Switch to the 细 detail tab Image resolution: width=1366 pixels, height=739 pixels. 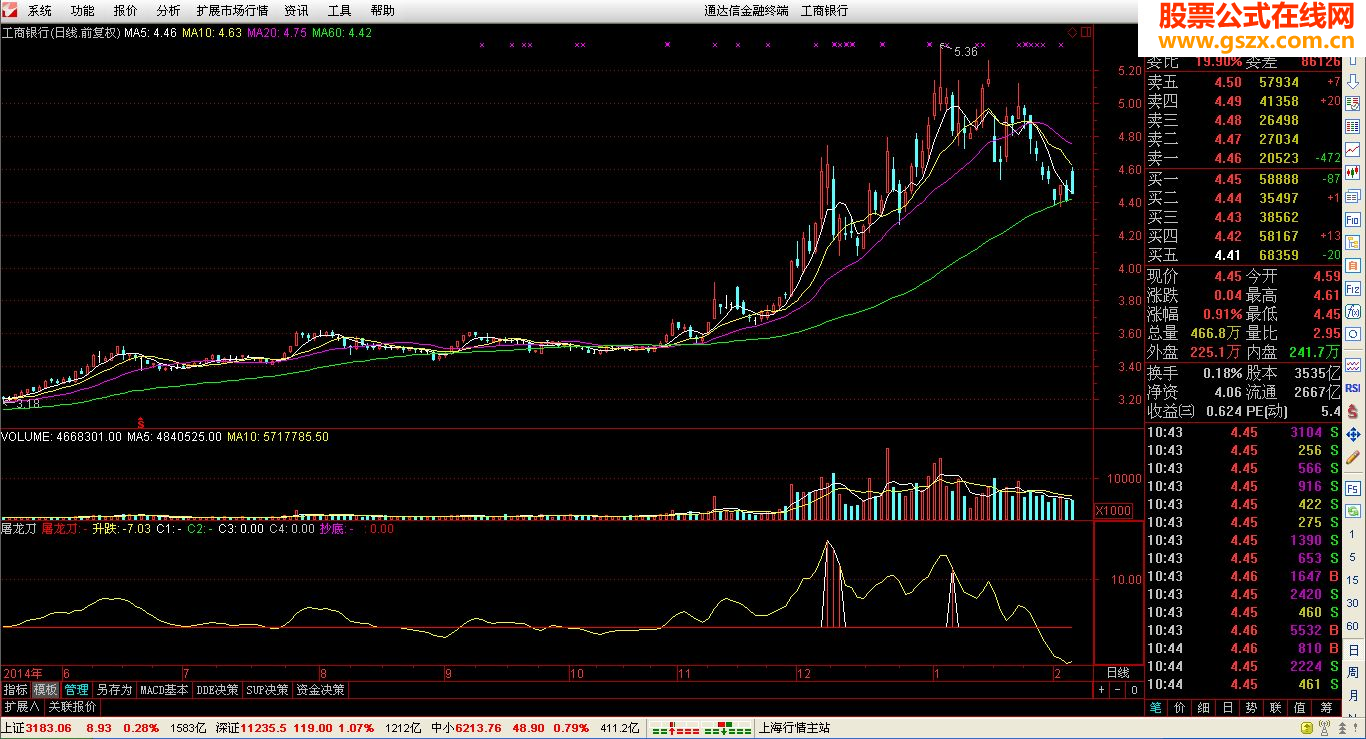click(x=1204, y=707)
